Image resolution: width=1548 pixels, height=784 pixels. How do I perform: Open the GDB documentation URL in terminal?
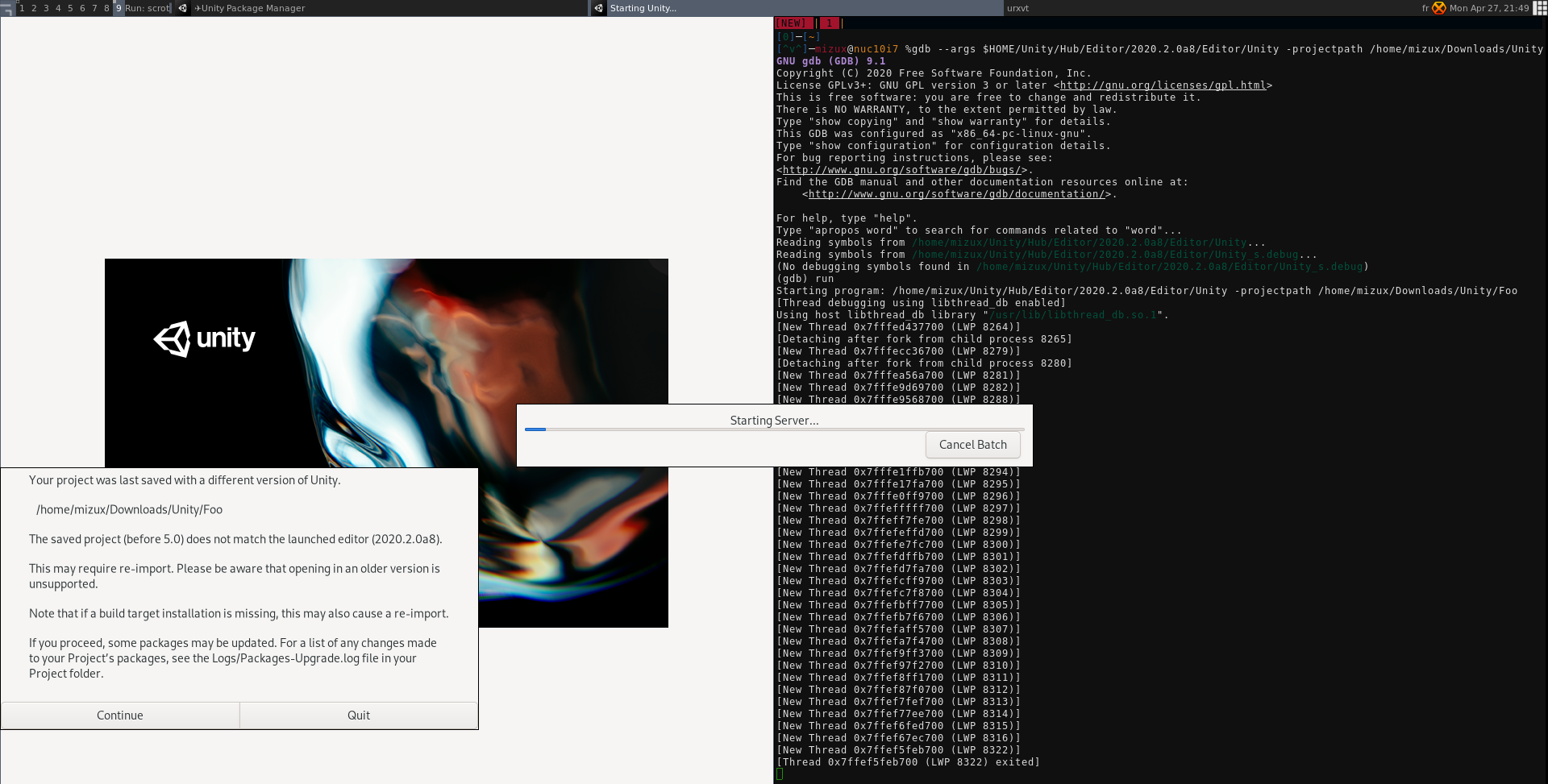click(956, 194)
